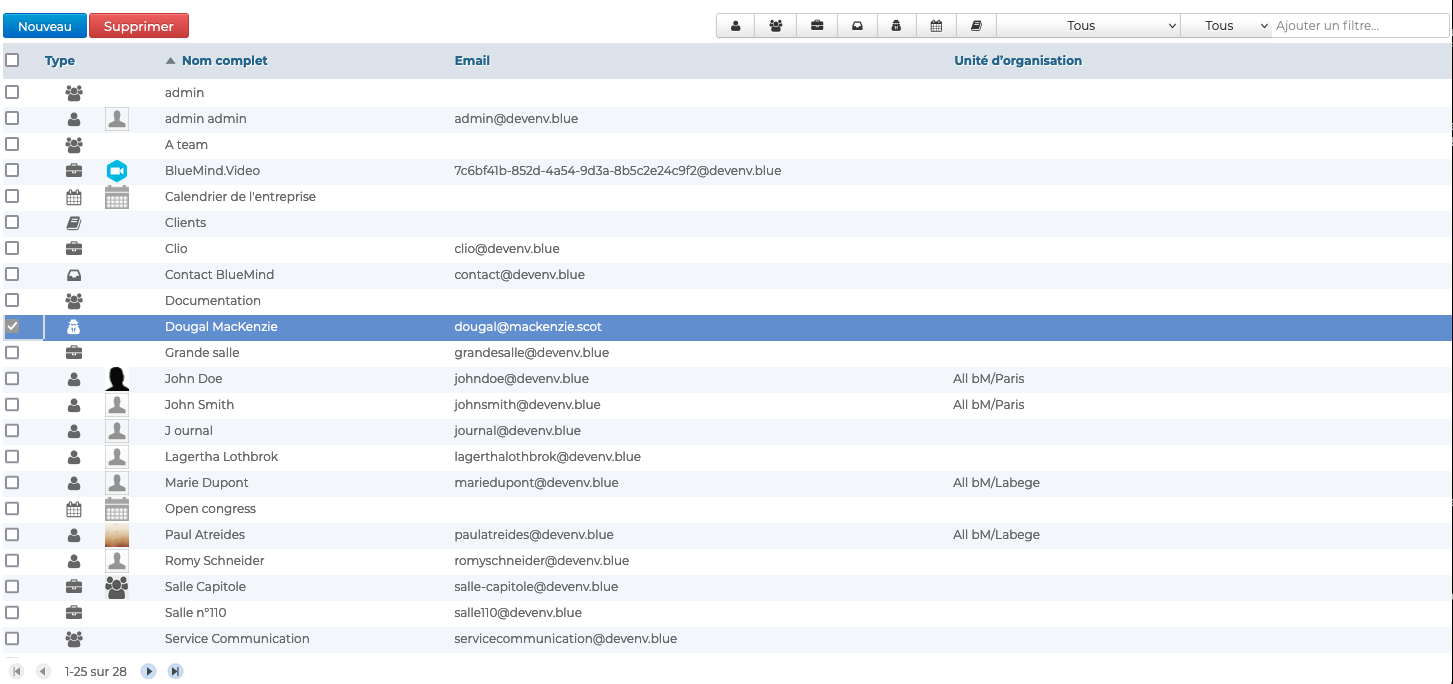Click the Email column header

(x=472, y=61)
